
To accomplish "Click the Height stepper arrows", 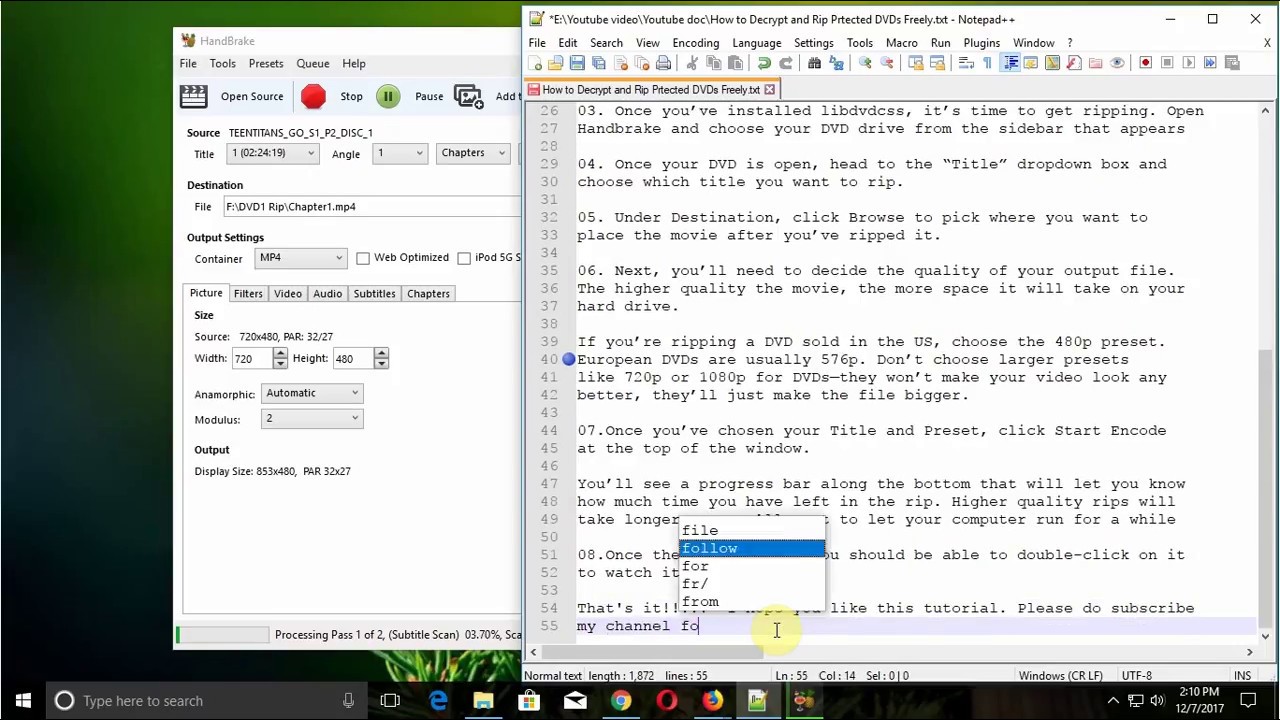I will 381,358.
